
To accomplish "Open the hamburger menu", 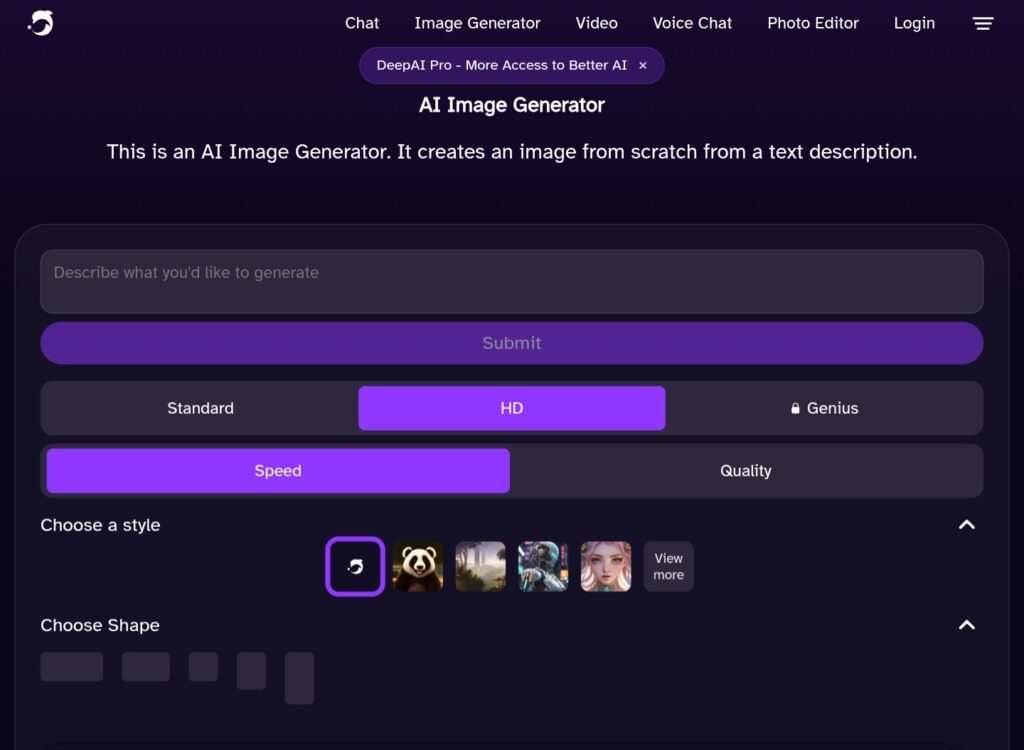I will (982, 23).
